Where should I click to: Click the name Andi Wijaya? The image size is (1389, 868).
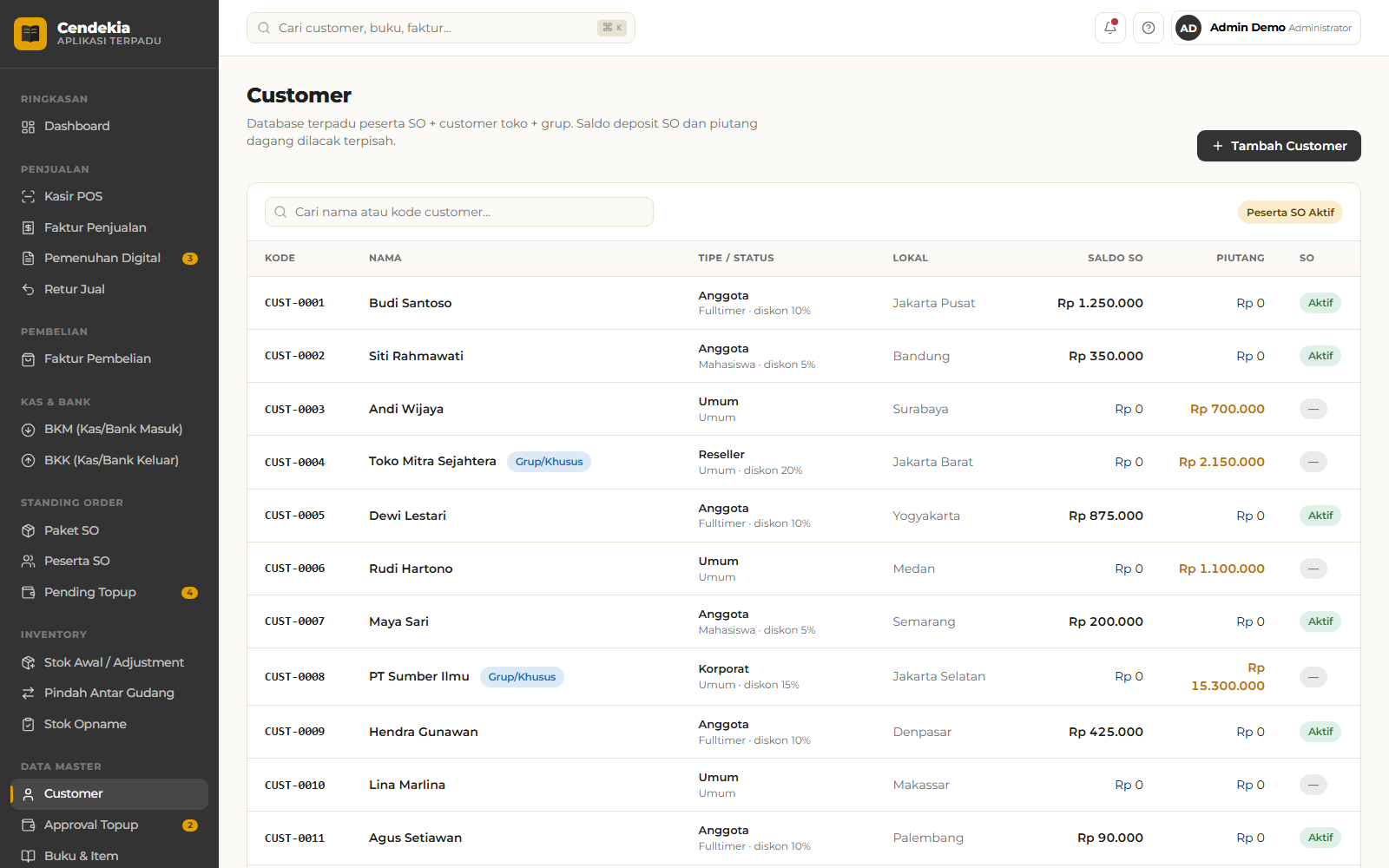(406, 409)
